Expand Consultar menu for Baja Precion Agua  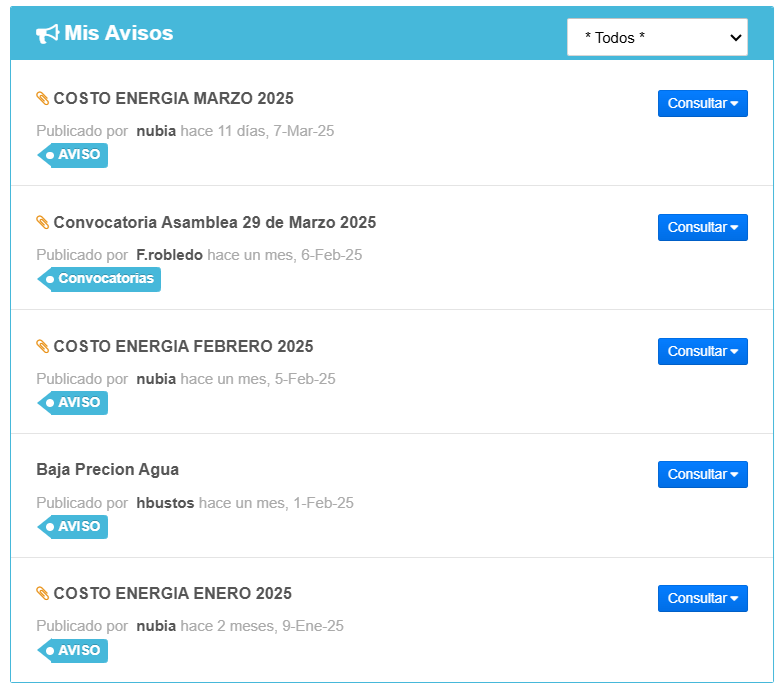click(702, 475)
